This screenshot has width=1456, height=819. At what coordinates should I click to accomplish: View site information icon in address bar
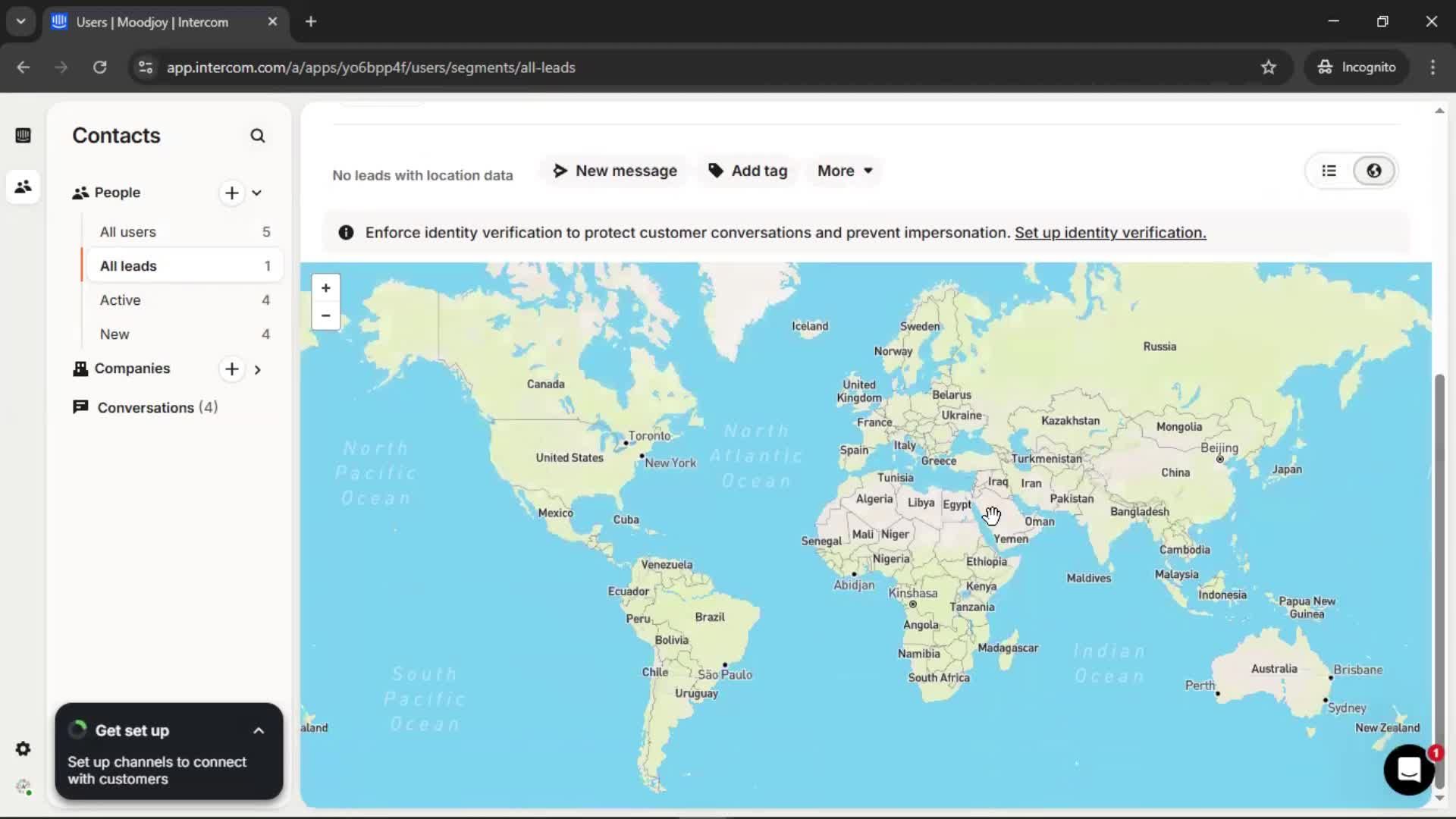146,67
